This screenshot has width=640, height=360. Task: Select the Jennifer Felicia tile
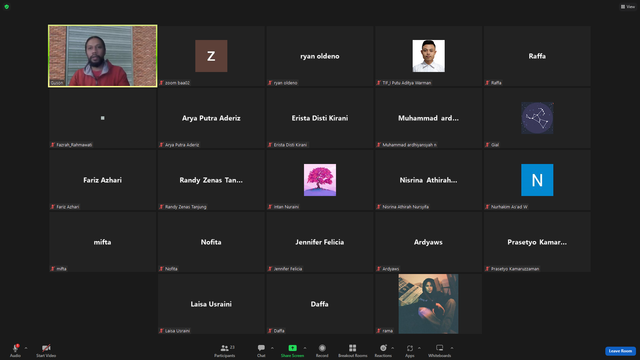click(x=320, y=242)
